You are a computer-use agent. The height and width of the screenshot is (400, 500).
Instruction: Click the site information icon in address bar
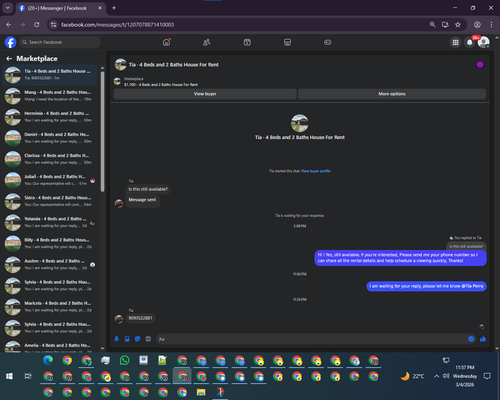click(x=53, y=25)
